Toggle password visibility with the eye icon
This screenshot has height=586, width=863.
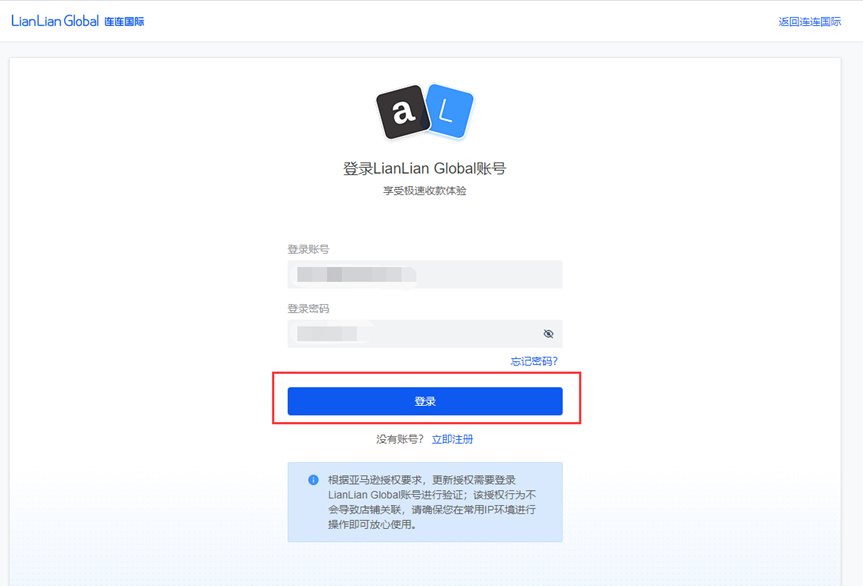pos(548,333)
